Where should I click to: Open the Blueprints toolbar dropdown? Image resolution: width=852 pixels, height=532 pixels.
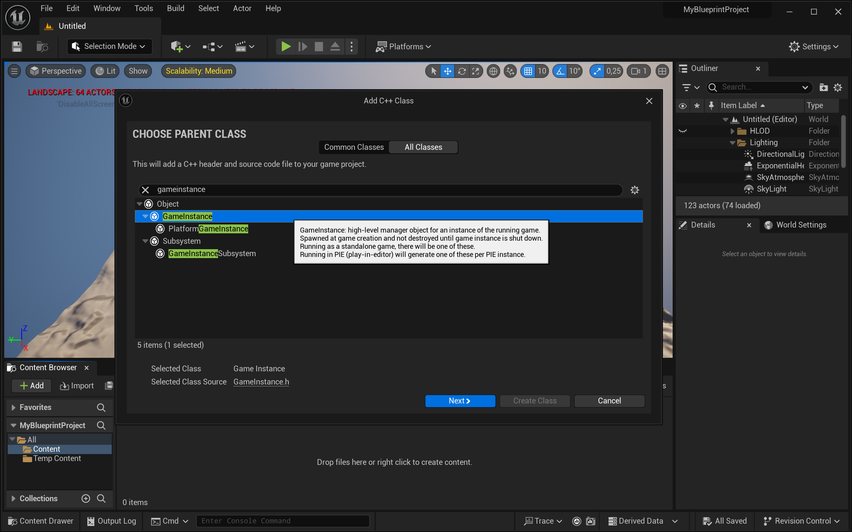[212, 47]
